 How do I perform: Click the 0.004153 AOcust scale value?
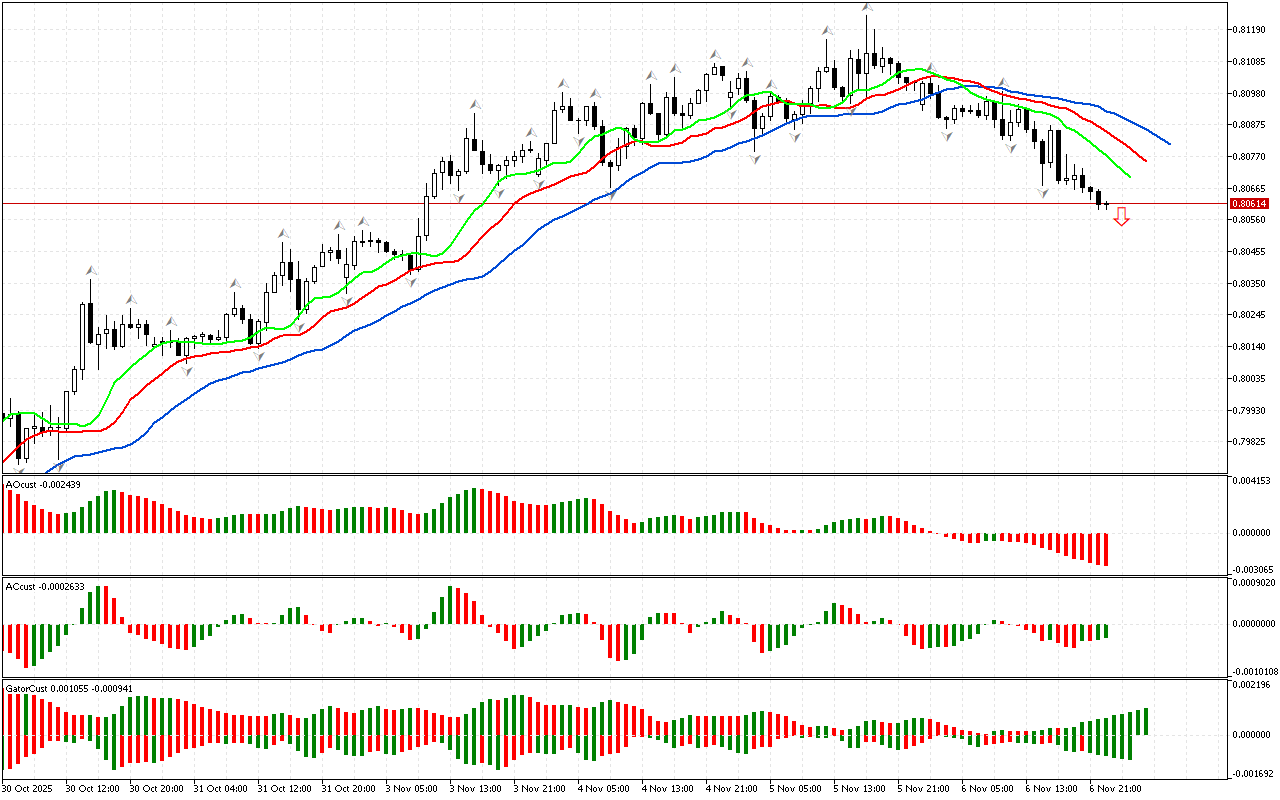pos(1251,481)
